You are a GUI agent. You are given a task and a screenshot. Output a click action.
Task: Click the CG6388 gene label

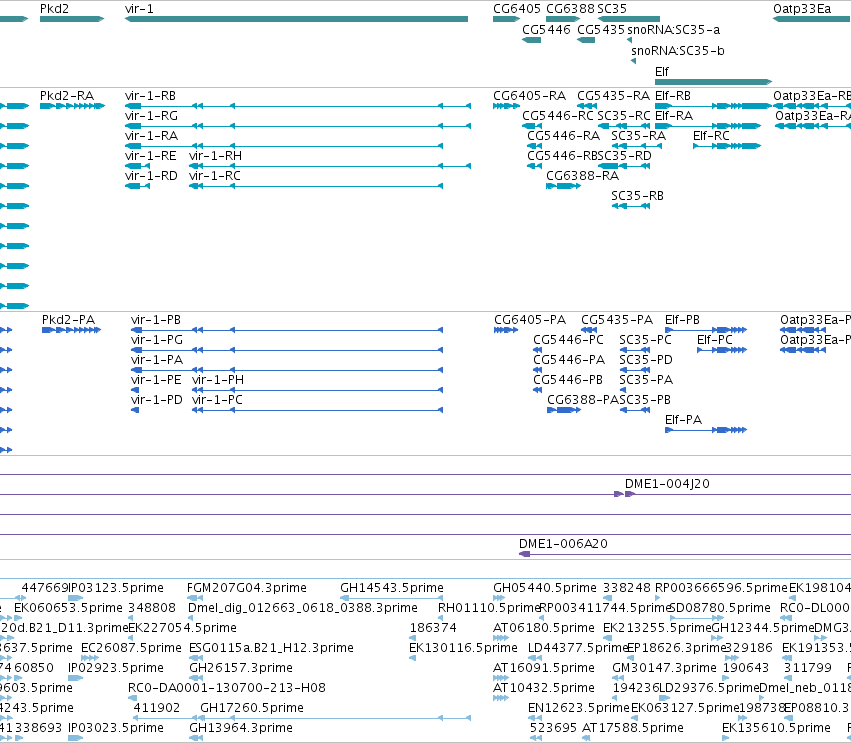tap(570, 9)
